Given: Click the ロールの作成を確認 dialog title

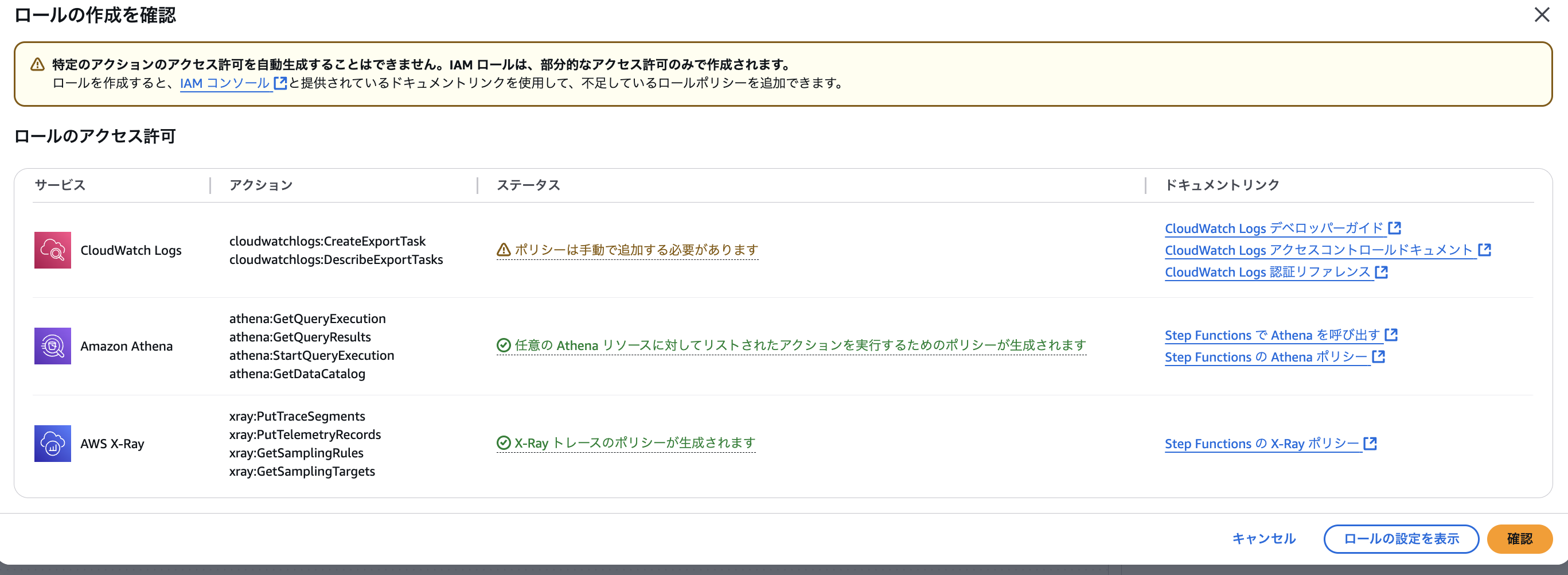Looking at the screenshot, I should (x=95, y=14).
